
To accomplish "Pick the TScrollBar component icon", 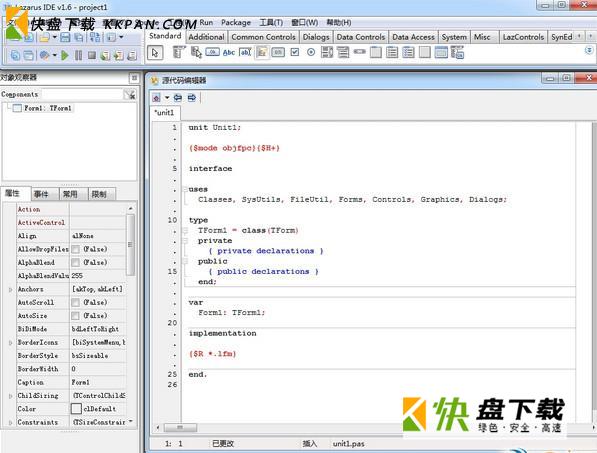I will [x=359, y=51].
